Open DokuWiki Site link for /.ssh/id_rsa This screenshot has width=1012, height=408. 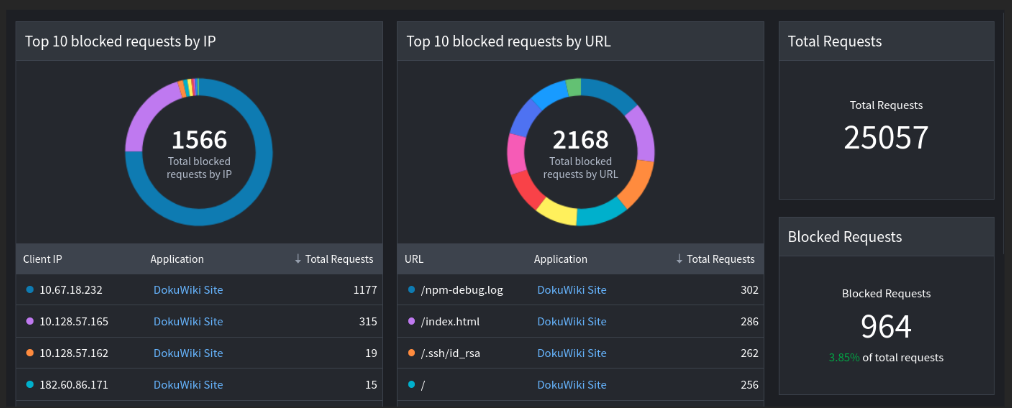click(571, 353)
